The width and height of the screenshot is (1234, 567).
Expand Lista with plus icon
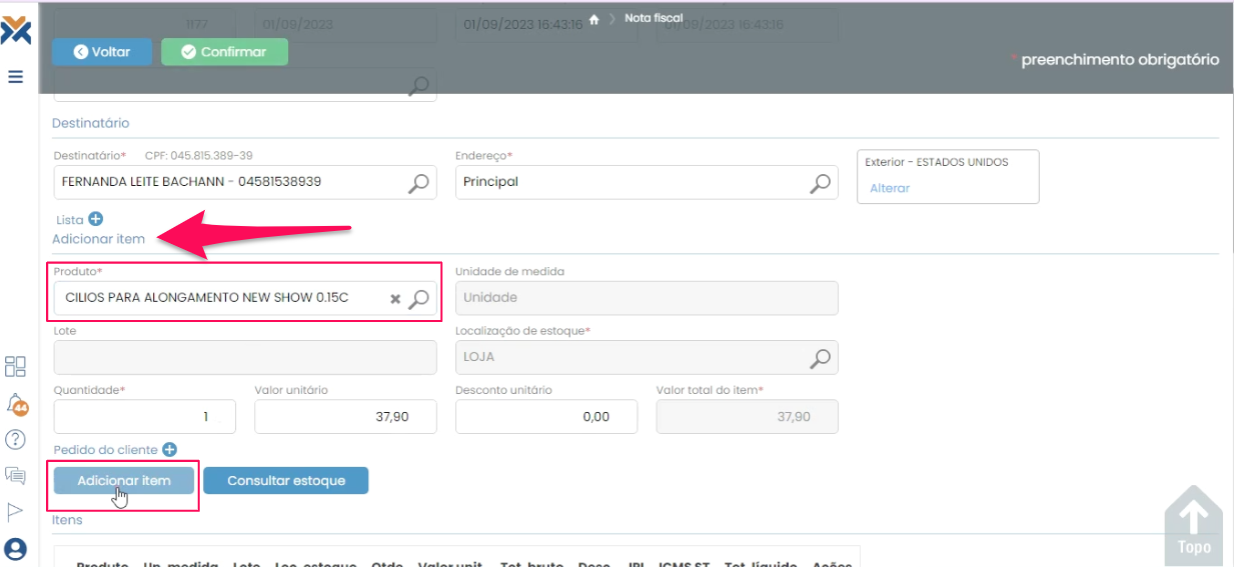click(x=96, y=219)
